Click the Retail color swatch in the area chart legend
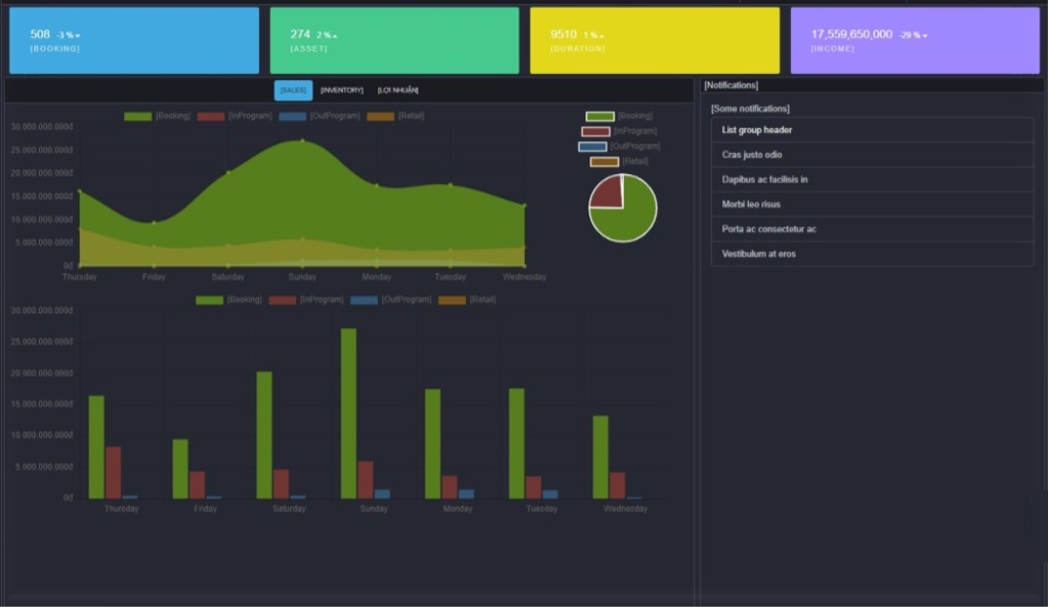The width and height of the screenshot is (1048, 607). tap(381, 116)
